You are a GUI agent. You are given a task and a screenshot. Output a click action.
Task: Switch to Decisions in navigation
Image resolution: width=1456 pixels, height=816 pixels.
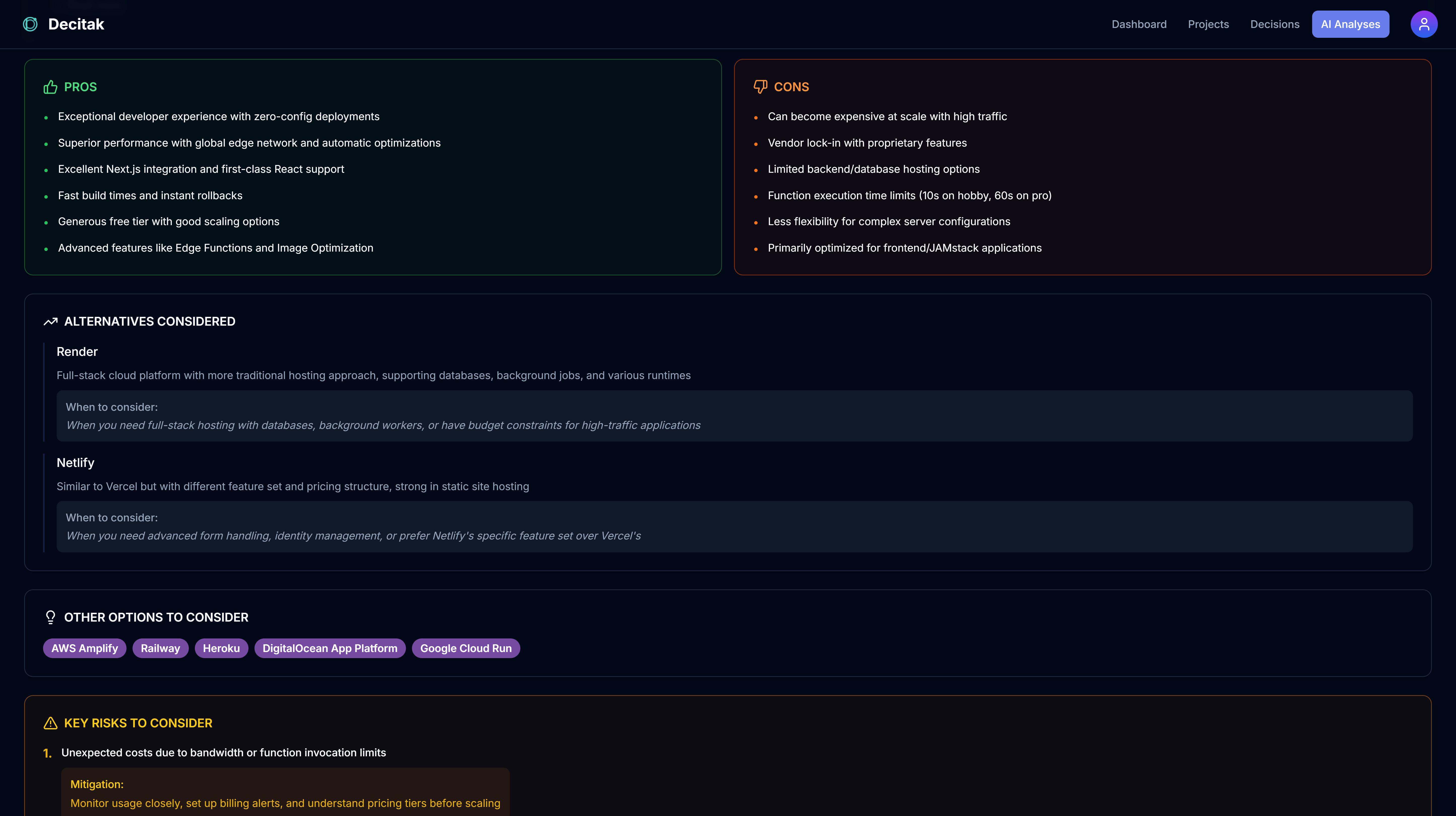(1274, 24)
